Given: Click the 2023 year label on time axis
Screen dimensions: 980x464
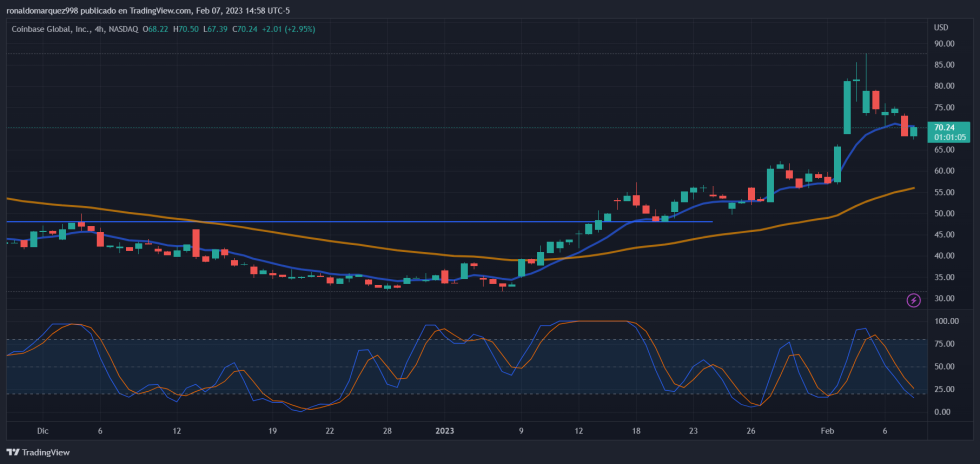Looking at the screenshot, I should pyautogui.click(x=444, y=431).
